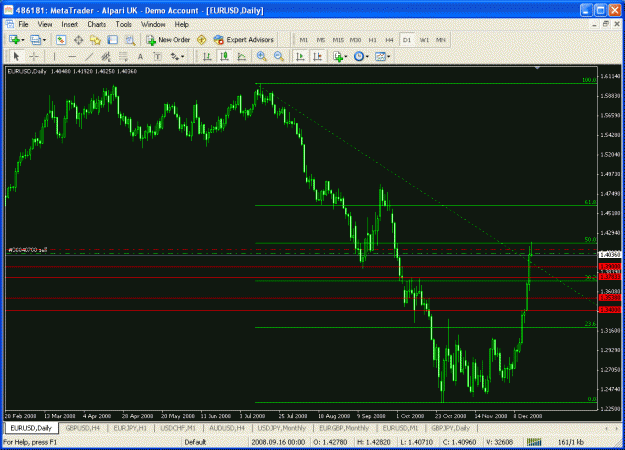The height and width of the screenshot is (450, 625).
Task: Toggle the Auto Scroll chart icon
Action: (x=300, y=57)
